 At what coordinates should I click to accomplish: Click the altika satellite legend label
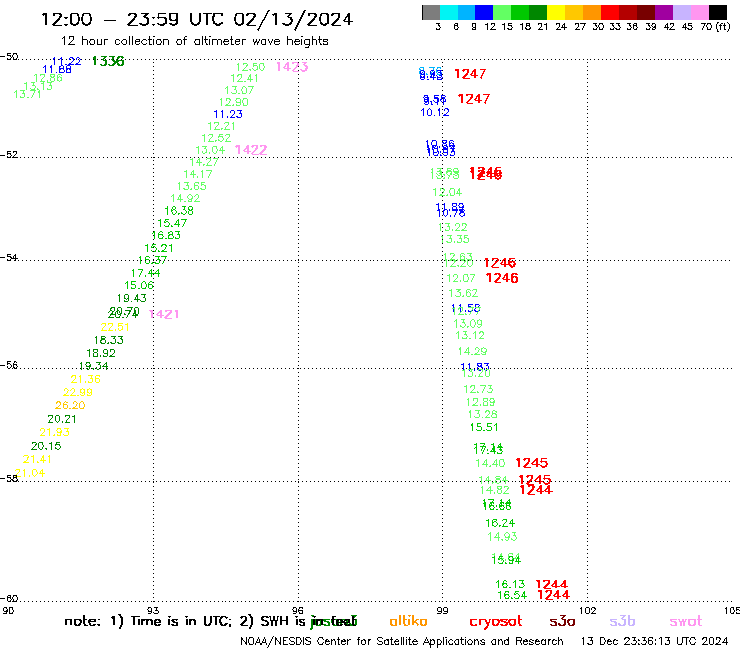click(408, 621)
